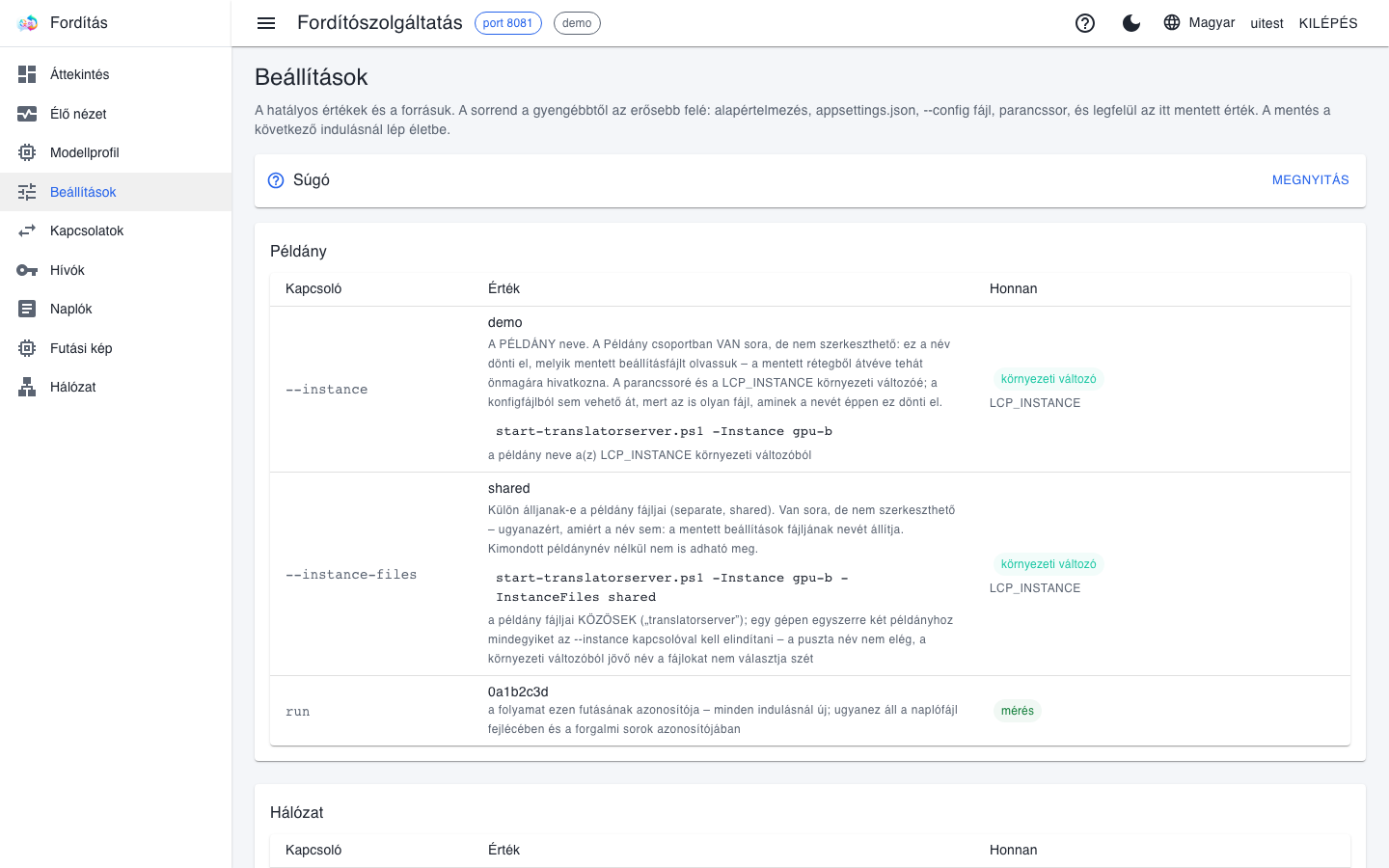1389x868 pixels.
Task: Open the Áttekintés dashboard icon
Action: (27, 74)
